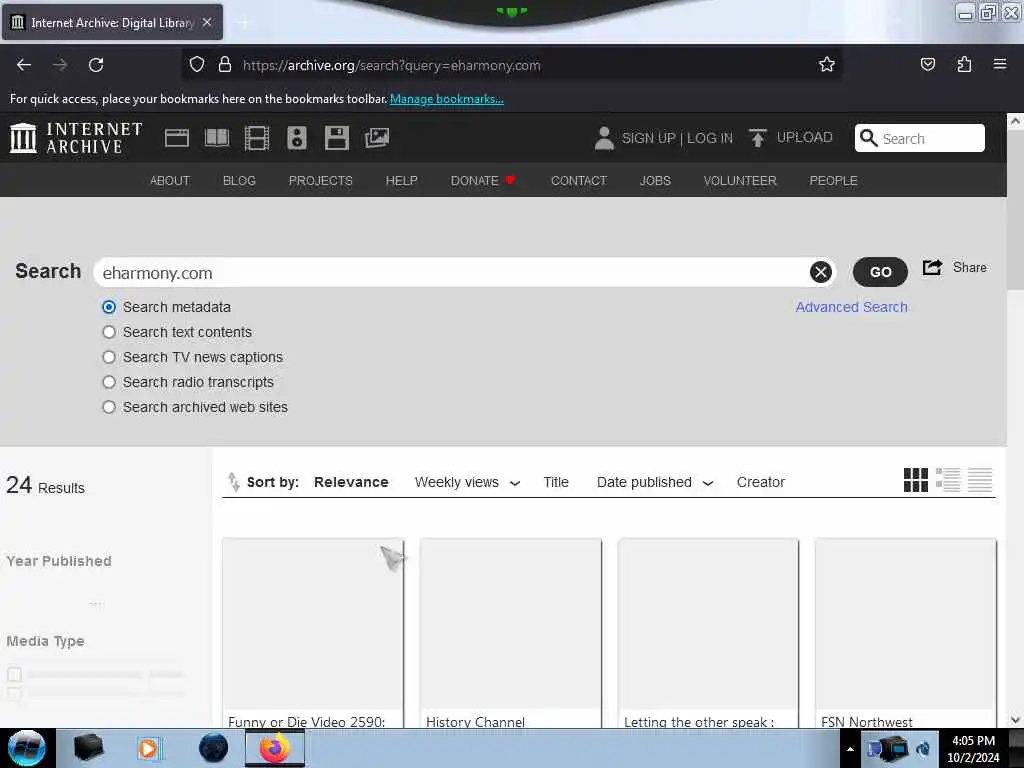Switch to compact list view
This screenshot has width=1024, height=768.
[980, 480]
